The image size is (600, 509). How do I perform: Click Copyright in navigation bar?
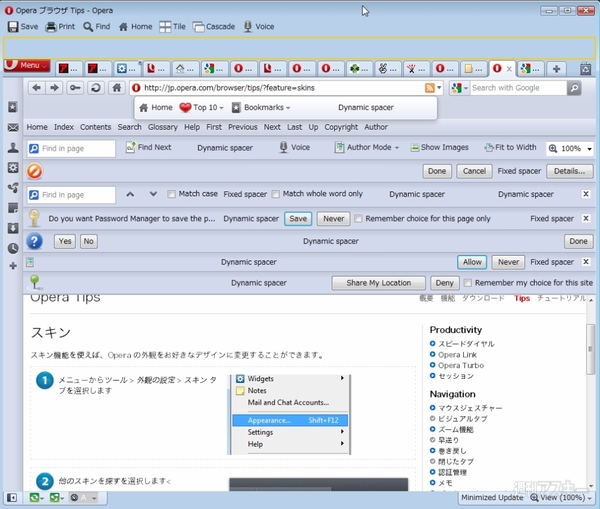[341, 127]
